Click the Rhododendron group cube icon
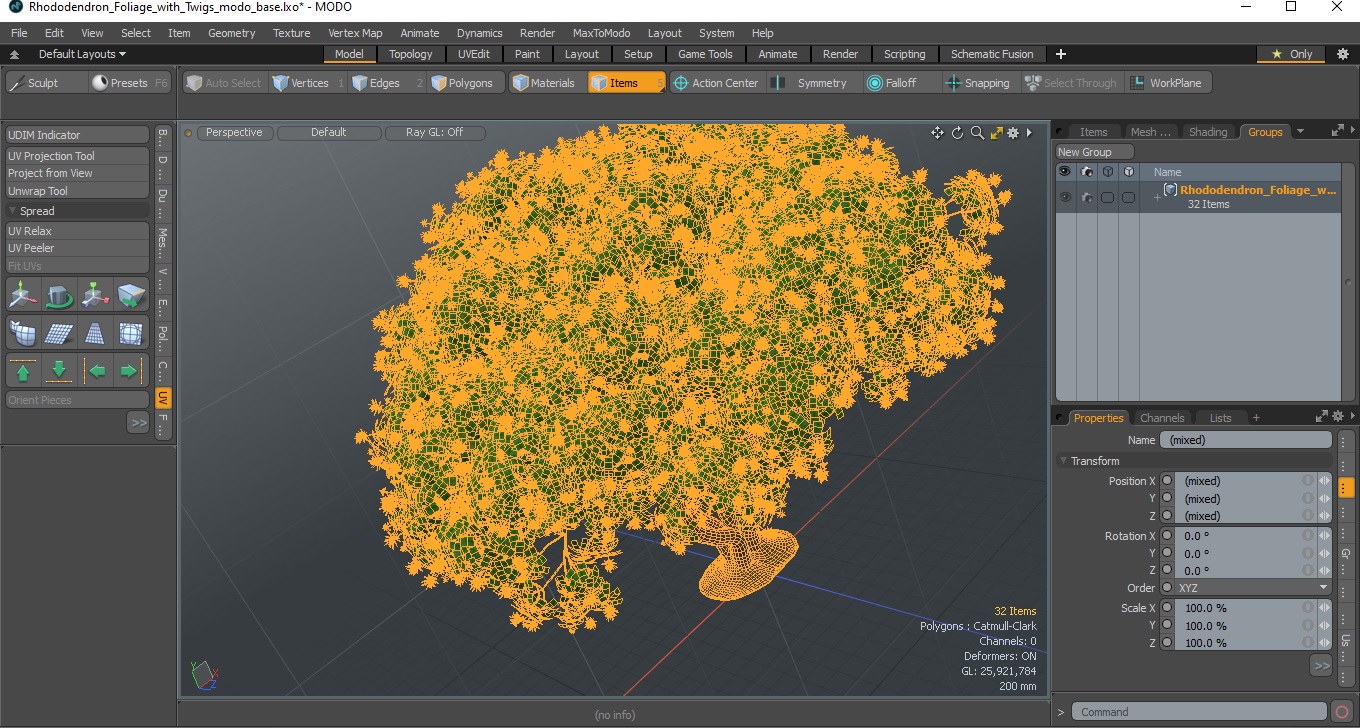The height and width of the screenshot is (728, 1360). coord(1170,189)
